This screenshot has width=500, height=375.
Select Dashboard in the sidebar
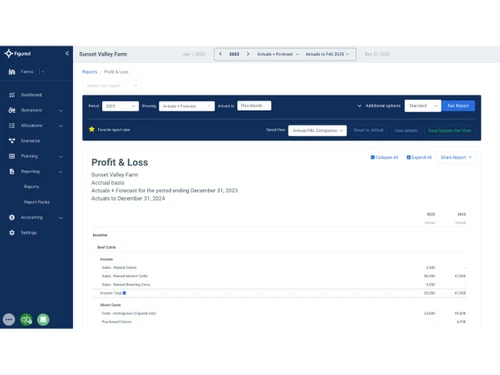click(x=31, y=95)
